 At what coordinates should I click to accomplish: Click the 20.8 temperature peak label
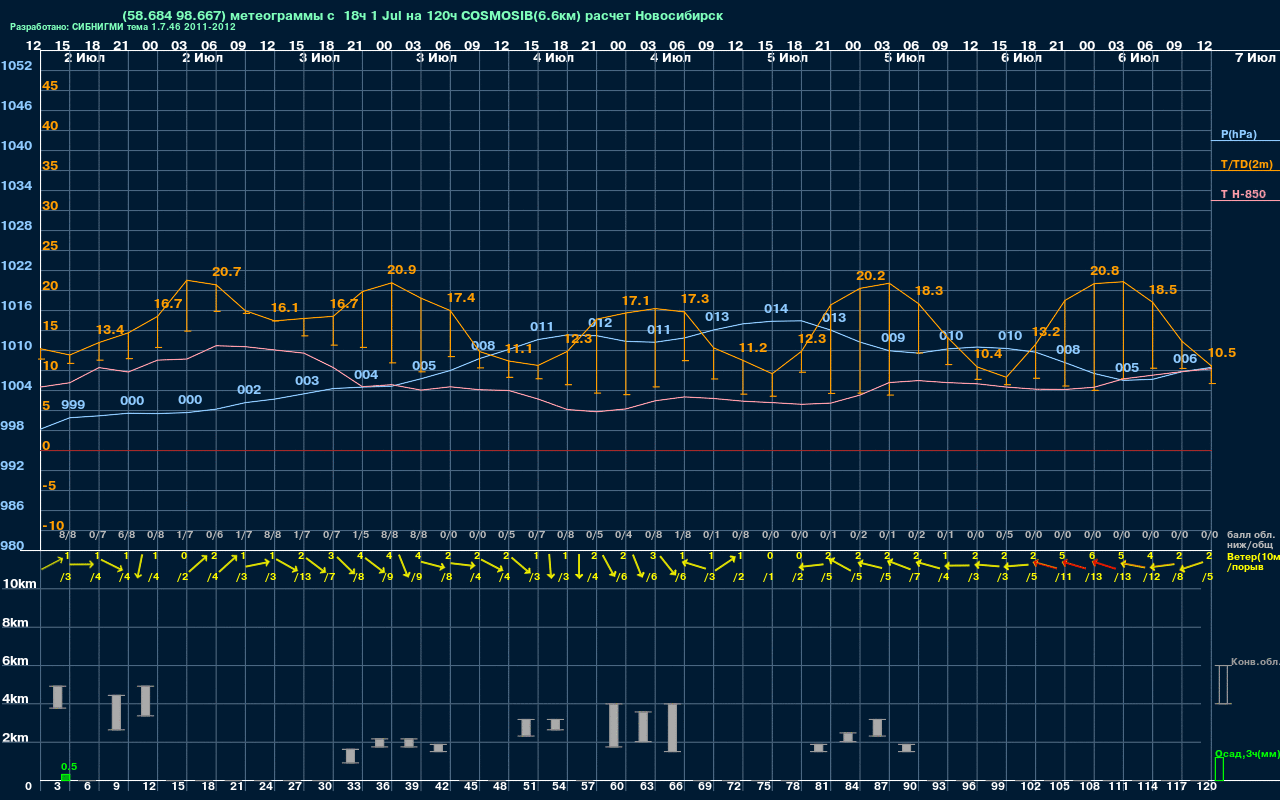pos(1105,271)
